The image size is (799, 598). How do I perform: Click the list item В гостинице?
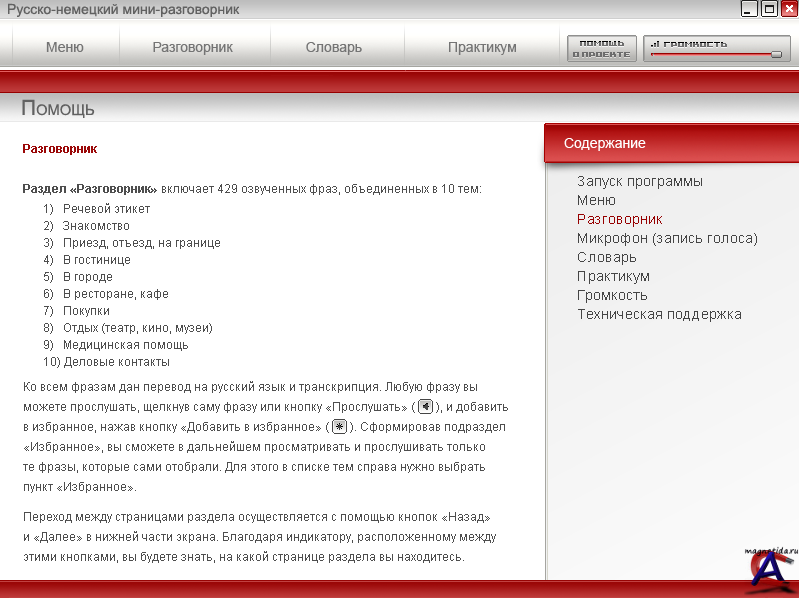96,260
